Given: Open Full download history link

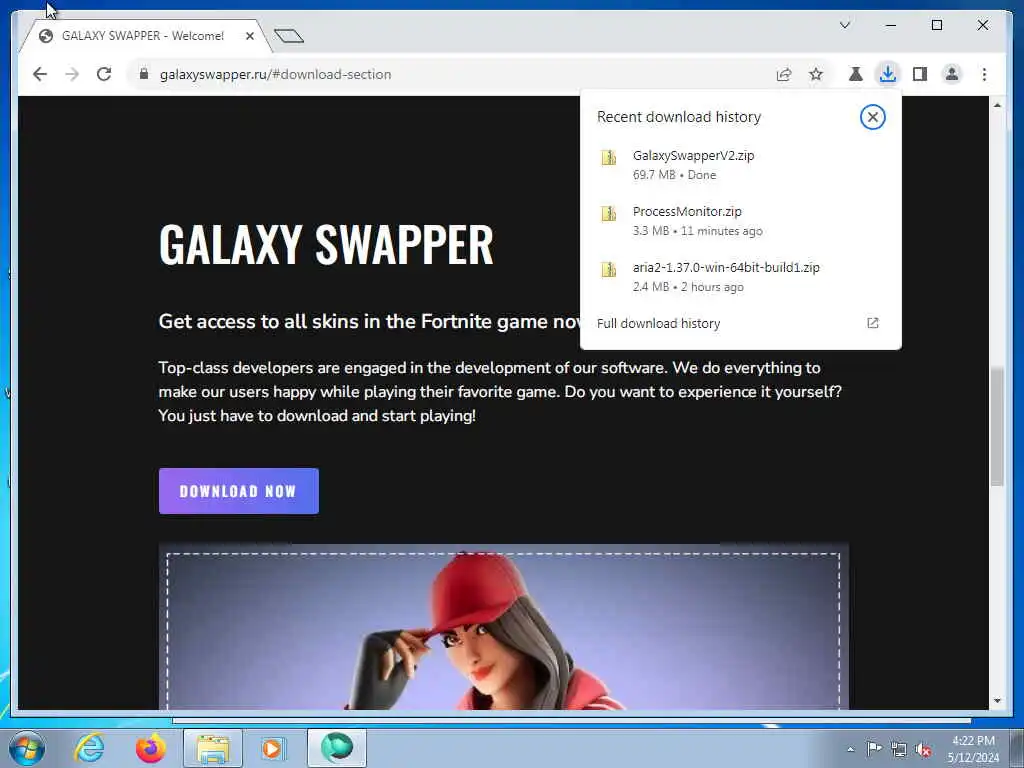Looking at the screenshot, I should [x=658, y=324].
